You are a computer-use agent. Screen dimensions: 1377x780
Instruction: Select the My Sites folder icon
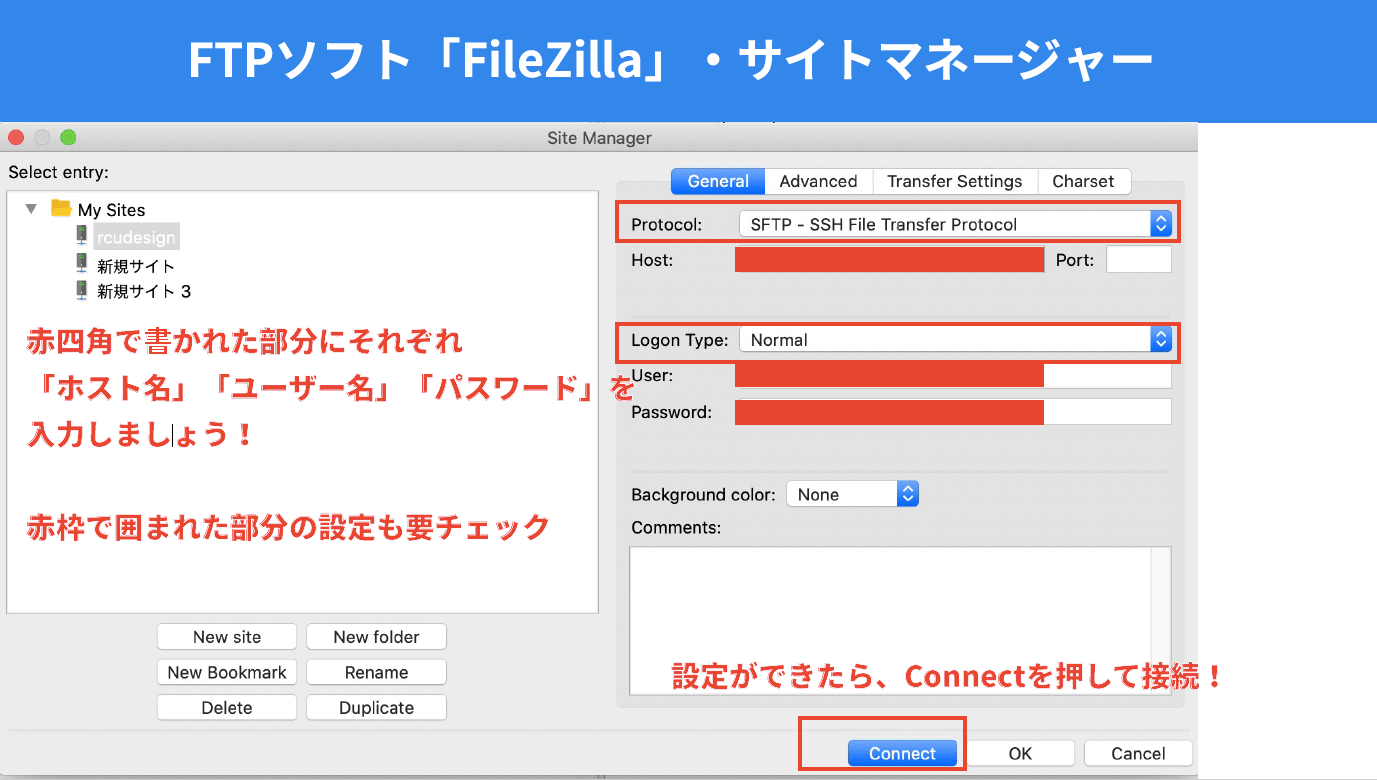(61, 208)
